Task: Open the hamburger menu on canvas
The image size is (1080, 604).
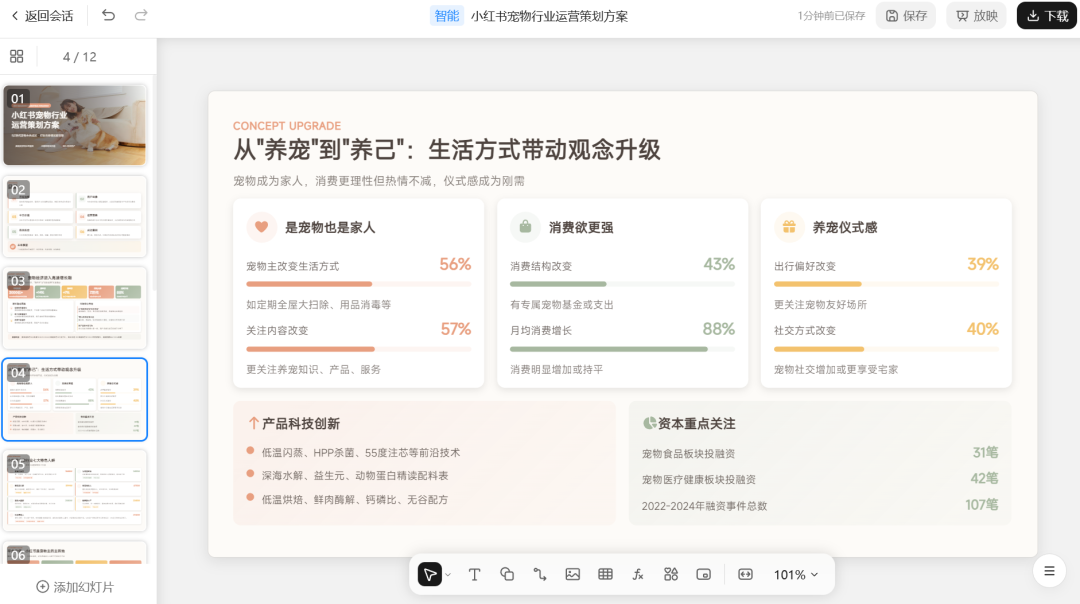Action: pyautogui.click(x=1049, y=571)
